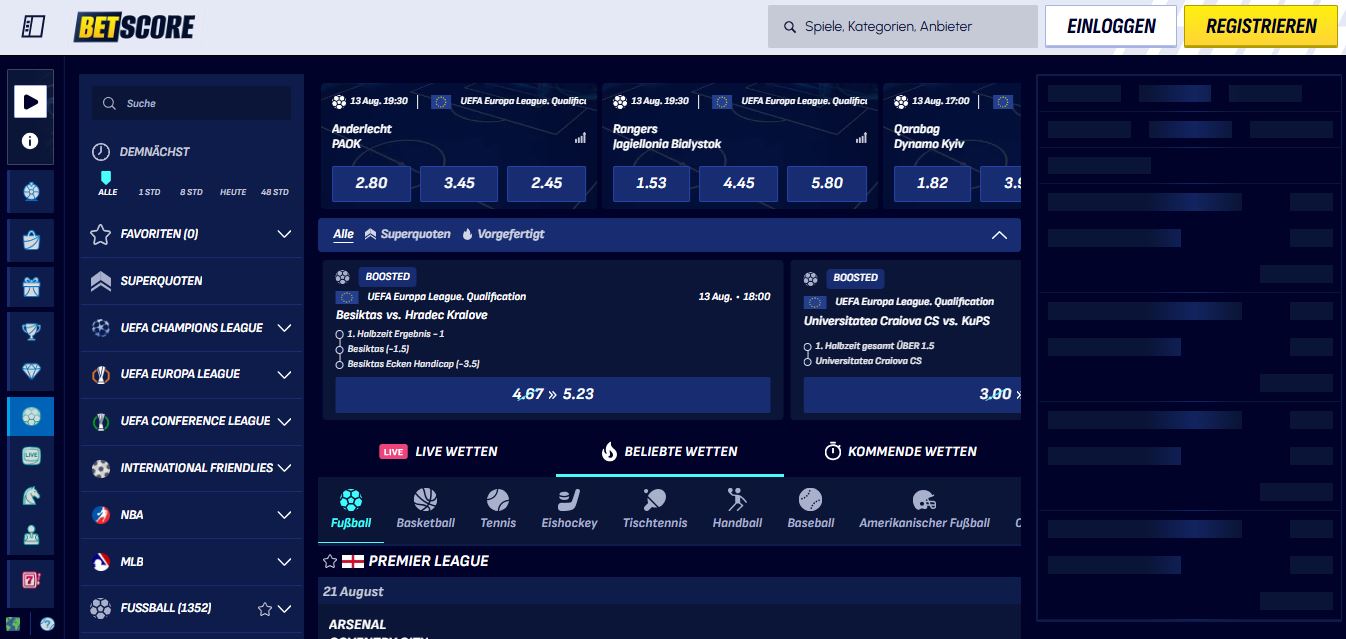Switch to Live Wetten tab
The image size is (1346, 639).
[x=439, y=452]
